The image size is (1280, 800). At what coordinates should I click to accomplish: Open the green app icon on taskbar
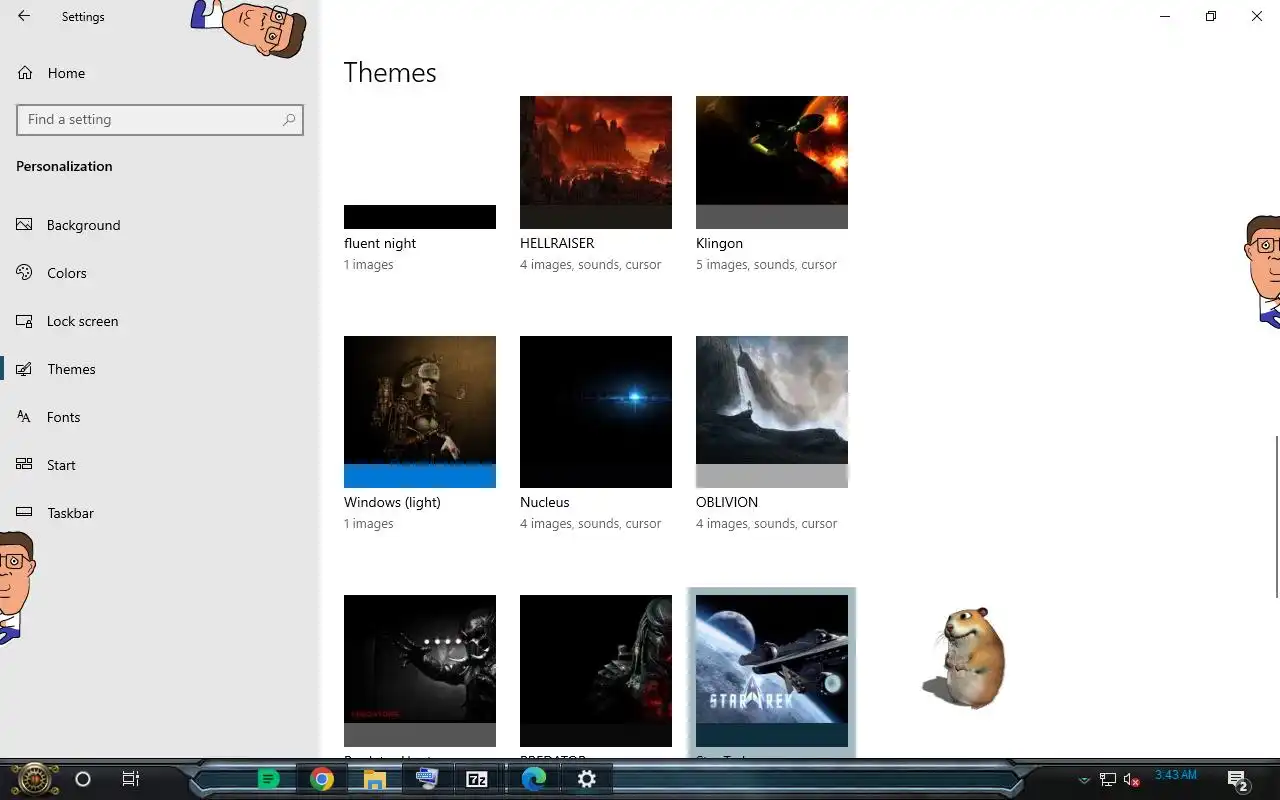click(268, 779)
